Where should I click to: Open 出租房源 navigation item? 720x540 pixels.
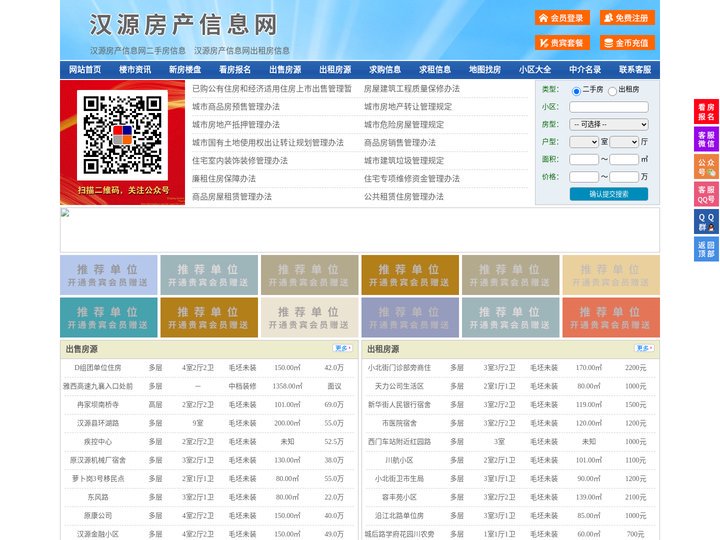(335, 70)
